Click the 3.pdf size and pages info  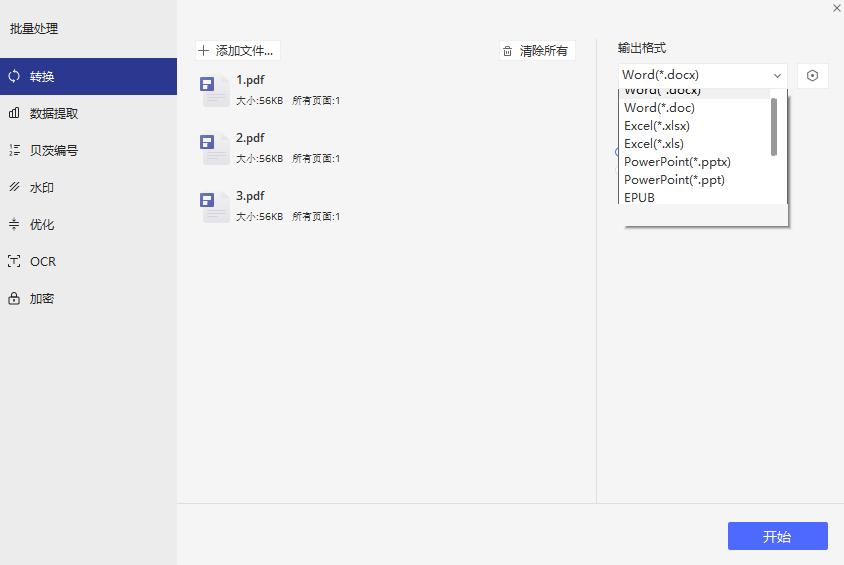pyautogui.click(x=288, y=217)
